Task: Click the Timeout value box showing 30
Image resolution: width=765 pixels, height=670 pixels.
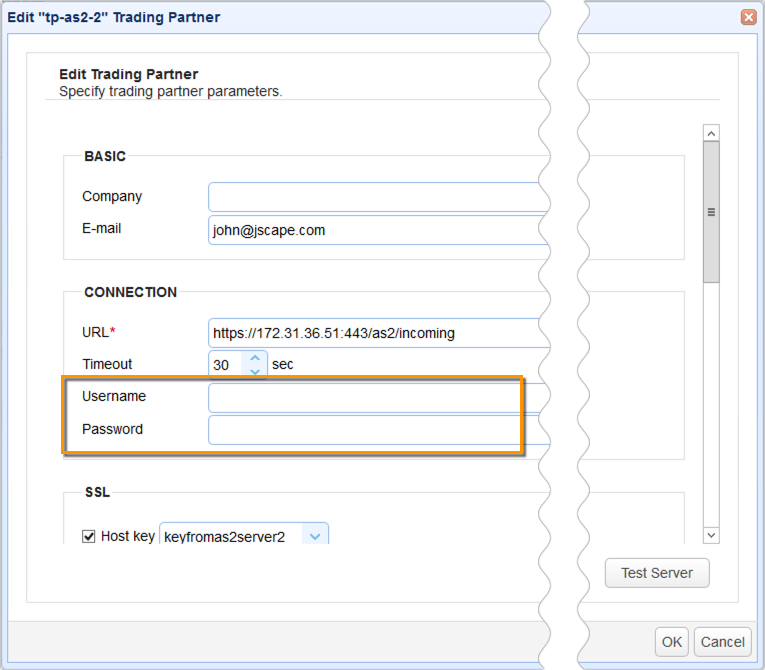Action: [225, 365]
